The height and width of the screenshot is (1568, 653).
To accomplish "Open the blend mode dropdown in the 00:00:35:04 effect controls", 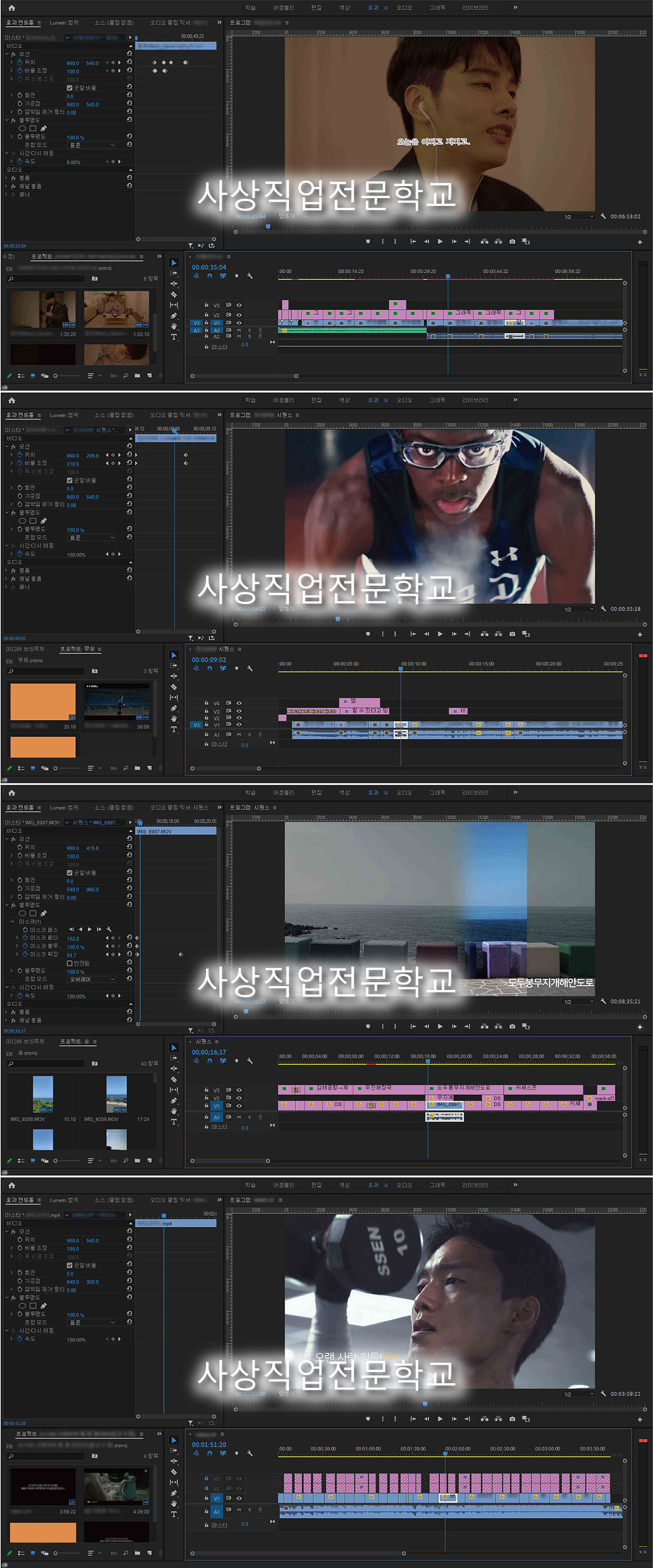I will pos(91,145).
